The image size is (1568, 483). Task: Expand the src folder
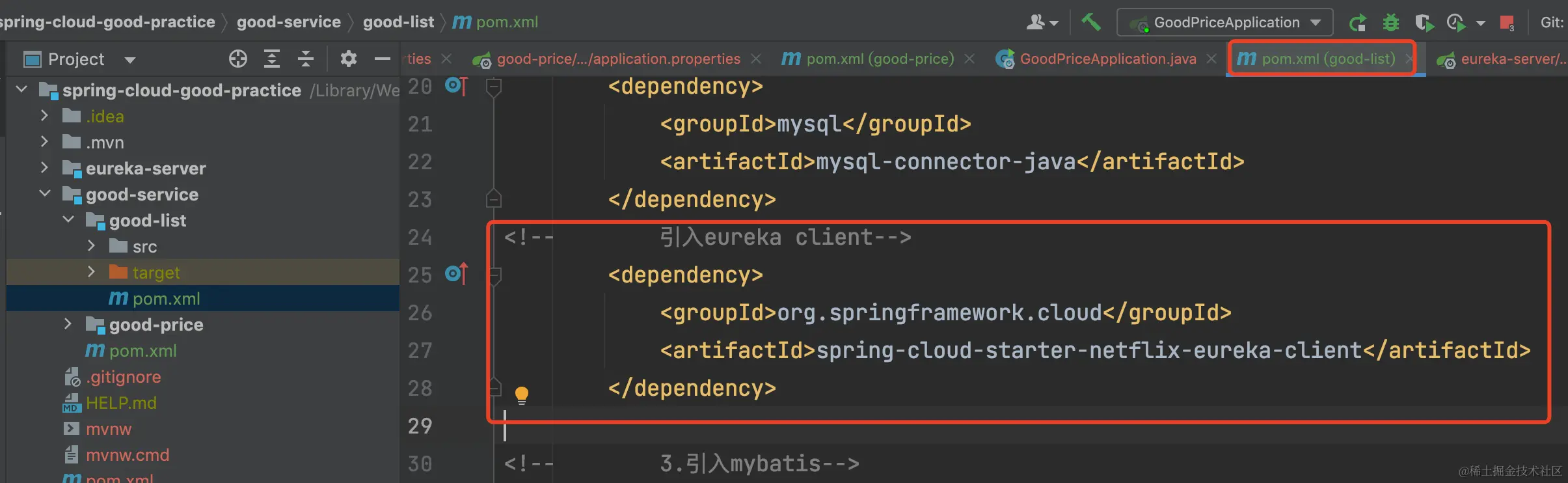[91, 246]
